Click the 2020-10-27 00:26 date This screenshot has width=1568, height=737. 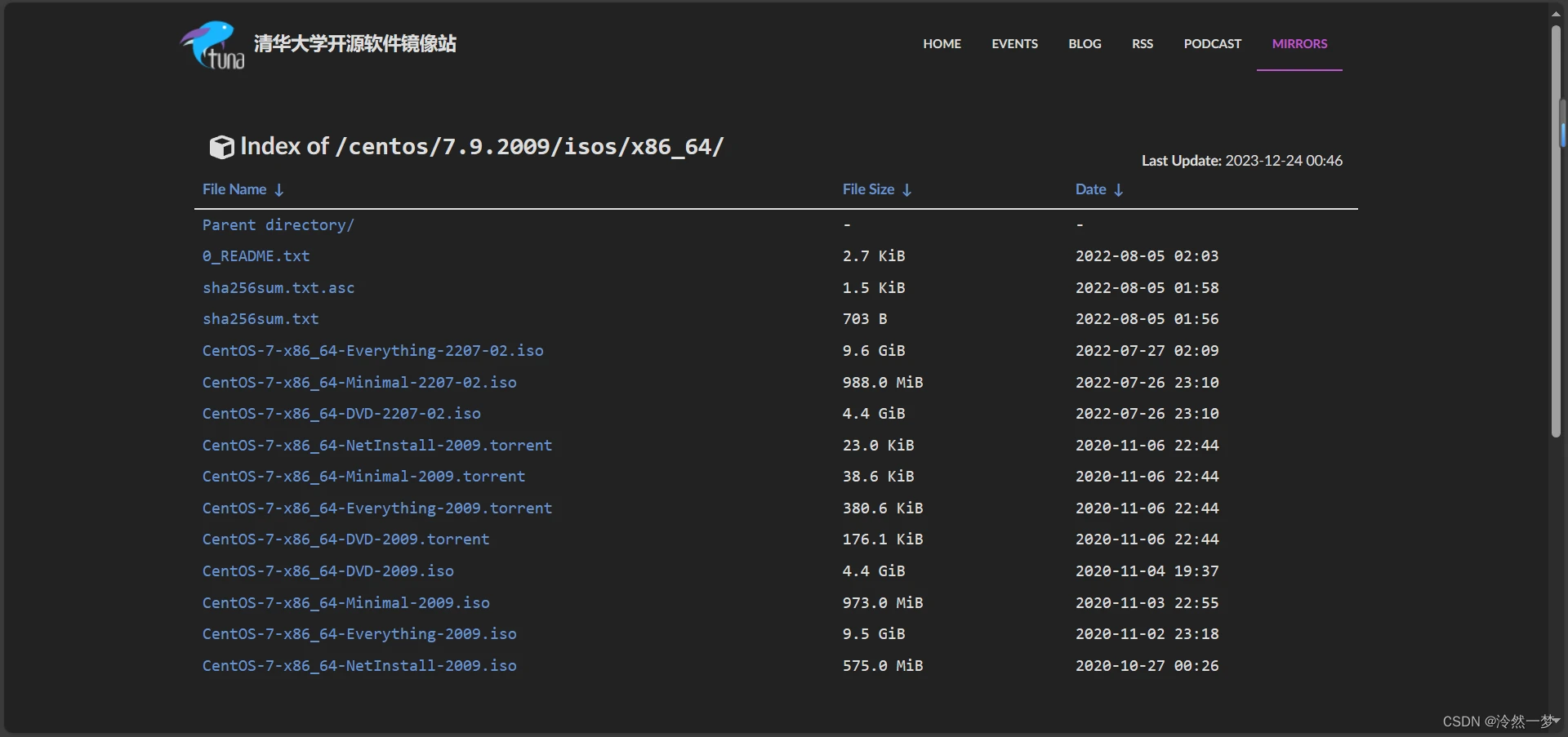click(x=1147, y=666)
